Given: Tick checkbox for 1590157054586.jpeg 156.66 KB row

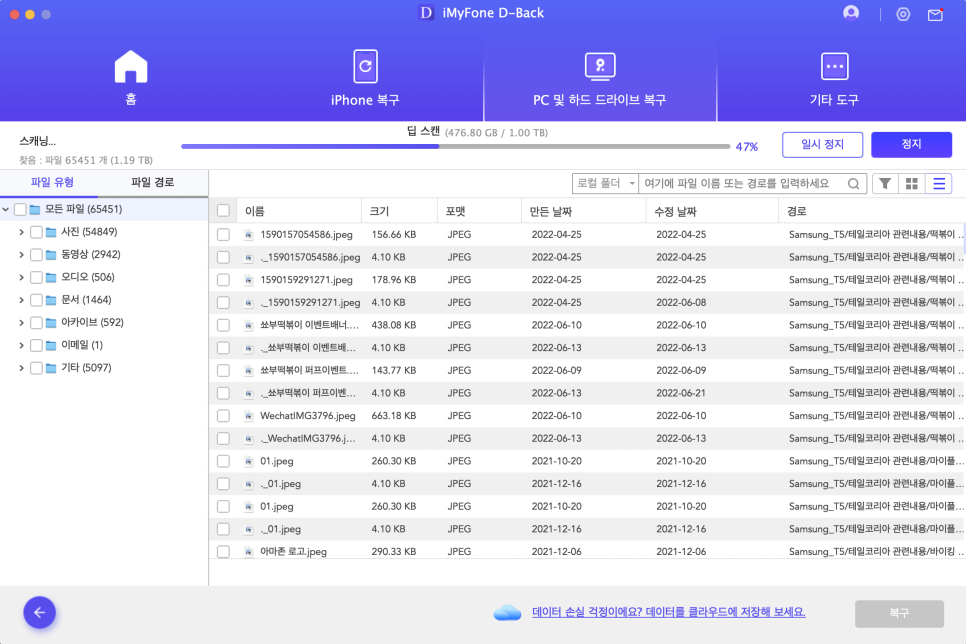Looking at the screenshot, I should pyautogui.click(x=223, y=235).
